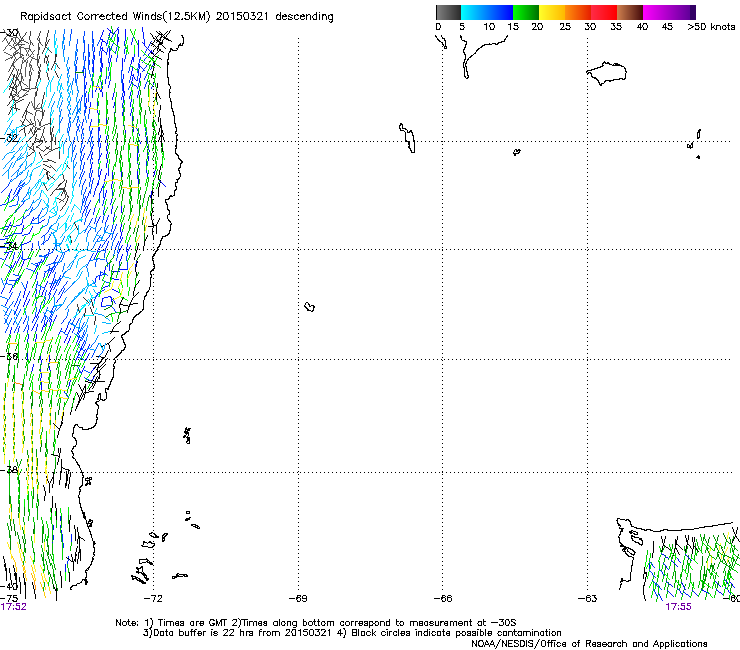
Task: Select the yellow 20-25 knots legend swatch
Action: point(552,12)
